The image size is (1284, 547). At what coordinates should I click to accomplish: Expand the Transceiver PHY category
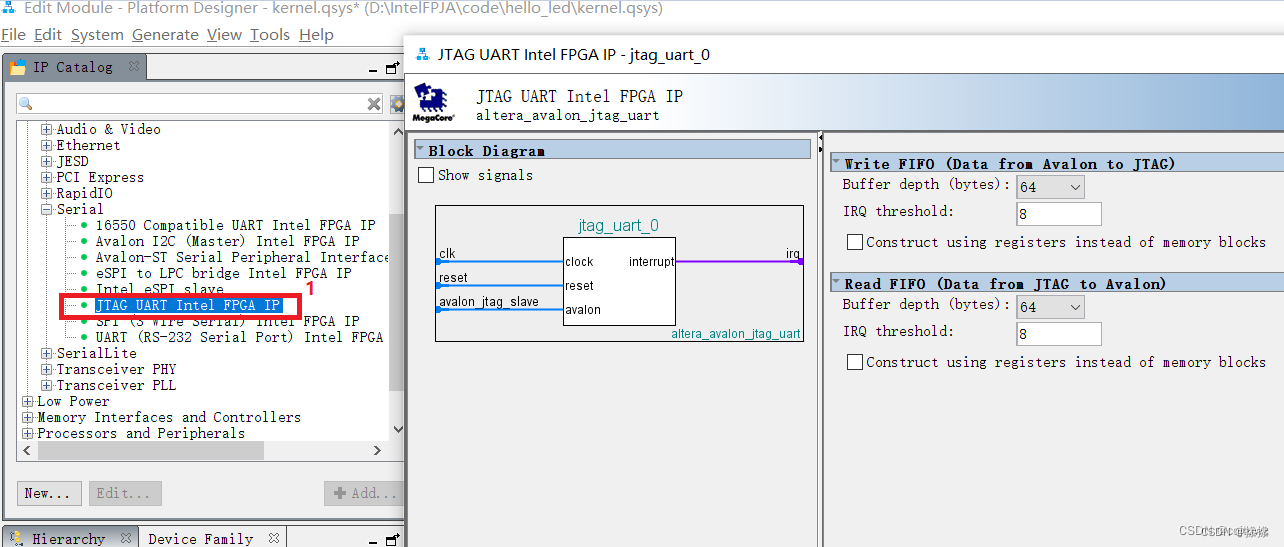tap(46, 369)
